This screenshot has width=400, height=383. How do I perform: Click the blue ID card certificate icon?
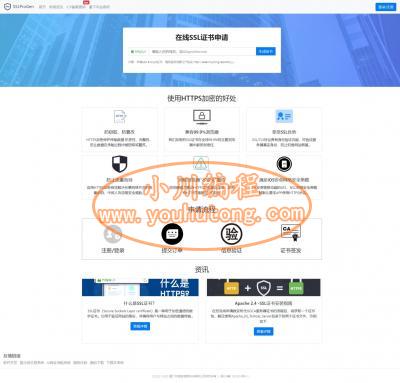click(x=284, y=116)
